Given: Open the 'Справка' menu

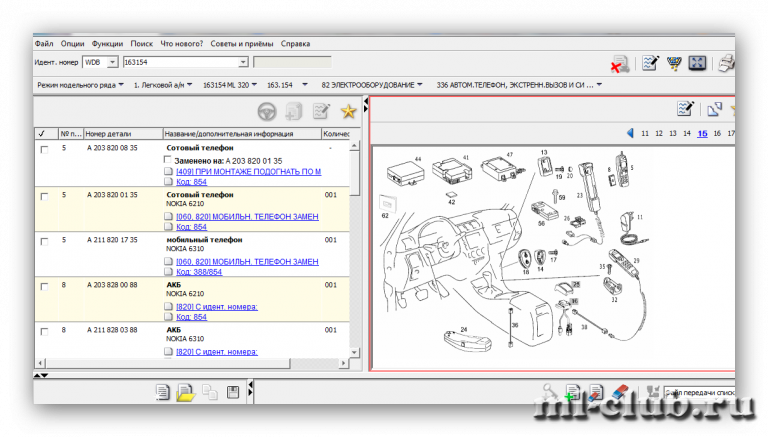Looking at the screenshot, I should [295, 44].
